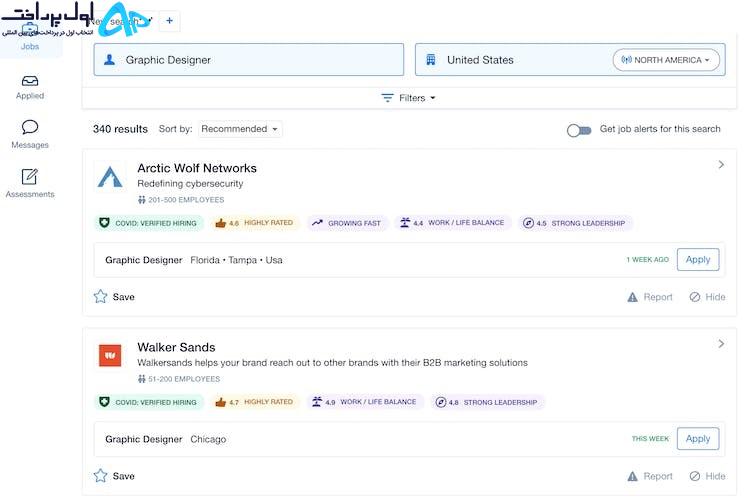Expand Arctic Wolf Networks card chevron
This screenshot has width=744, height=503.
pyautogui.click(x=721, y=165)
